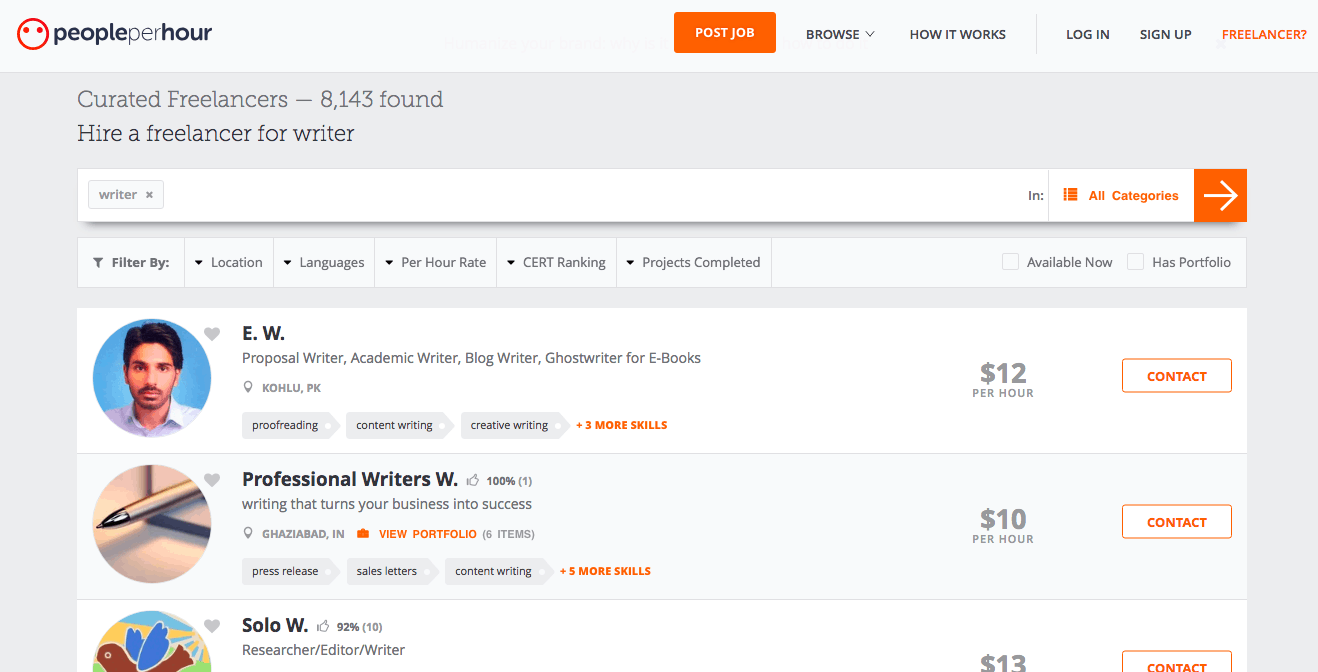Screen dimensions: 1318x672
Task: Show Professional Writers' 5 more skills
Action: point(605,571)
